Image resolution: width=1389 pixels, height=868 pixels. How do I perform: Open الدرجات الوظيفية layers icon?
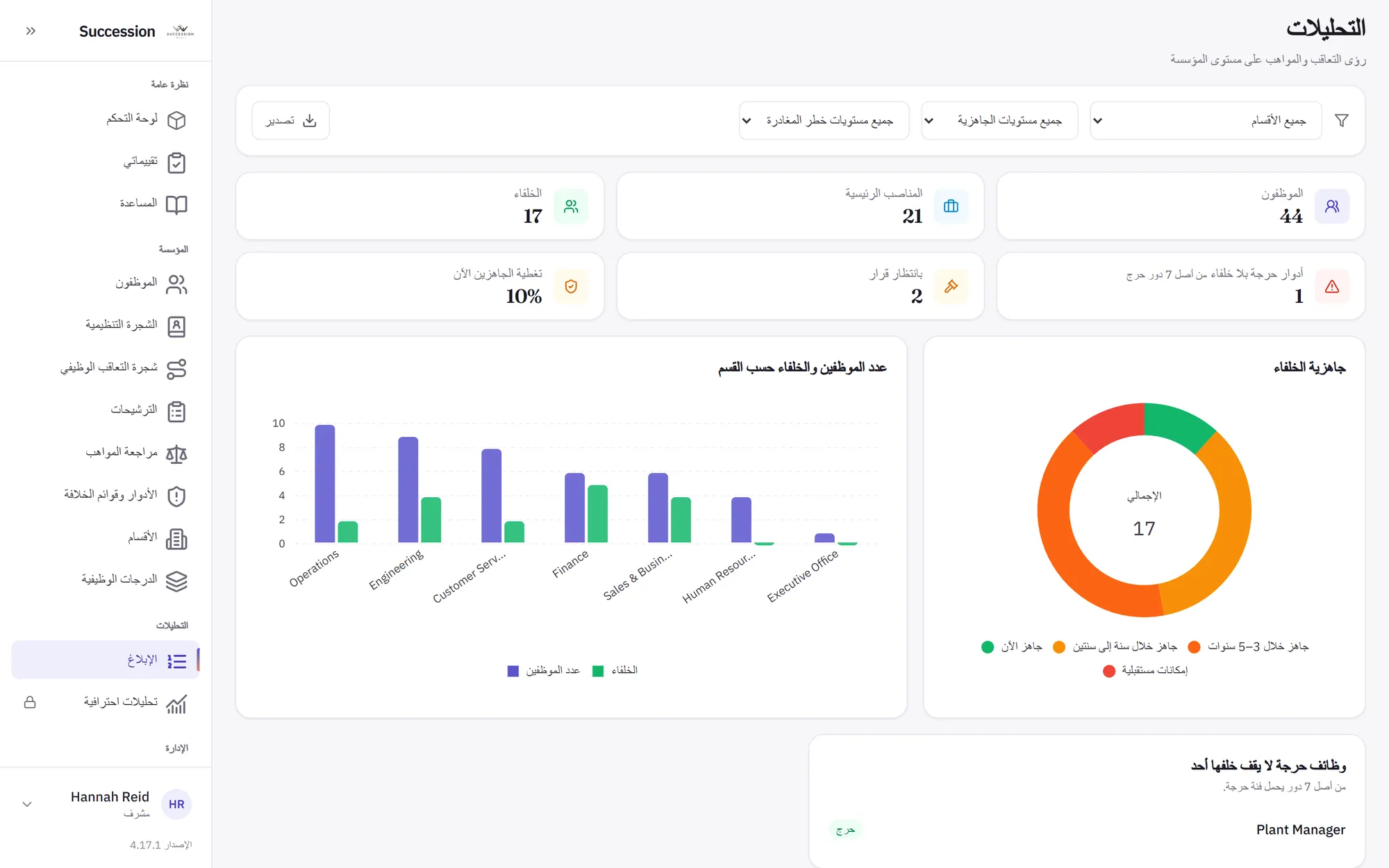(x=176, y=581)
